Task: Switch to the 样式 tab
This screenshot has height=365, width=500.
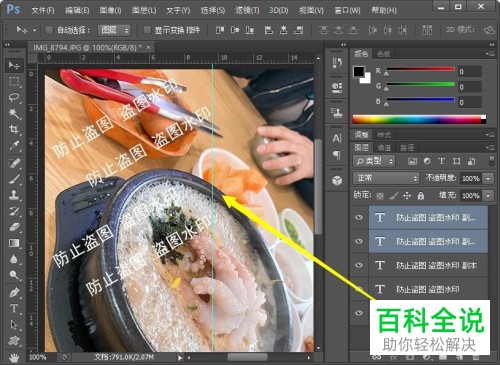Action: coord(384,135)
